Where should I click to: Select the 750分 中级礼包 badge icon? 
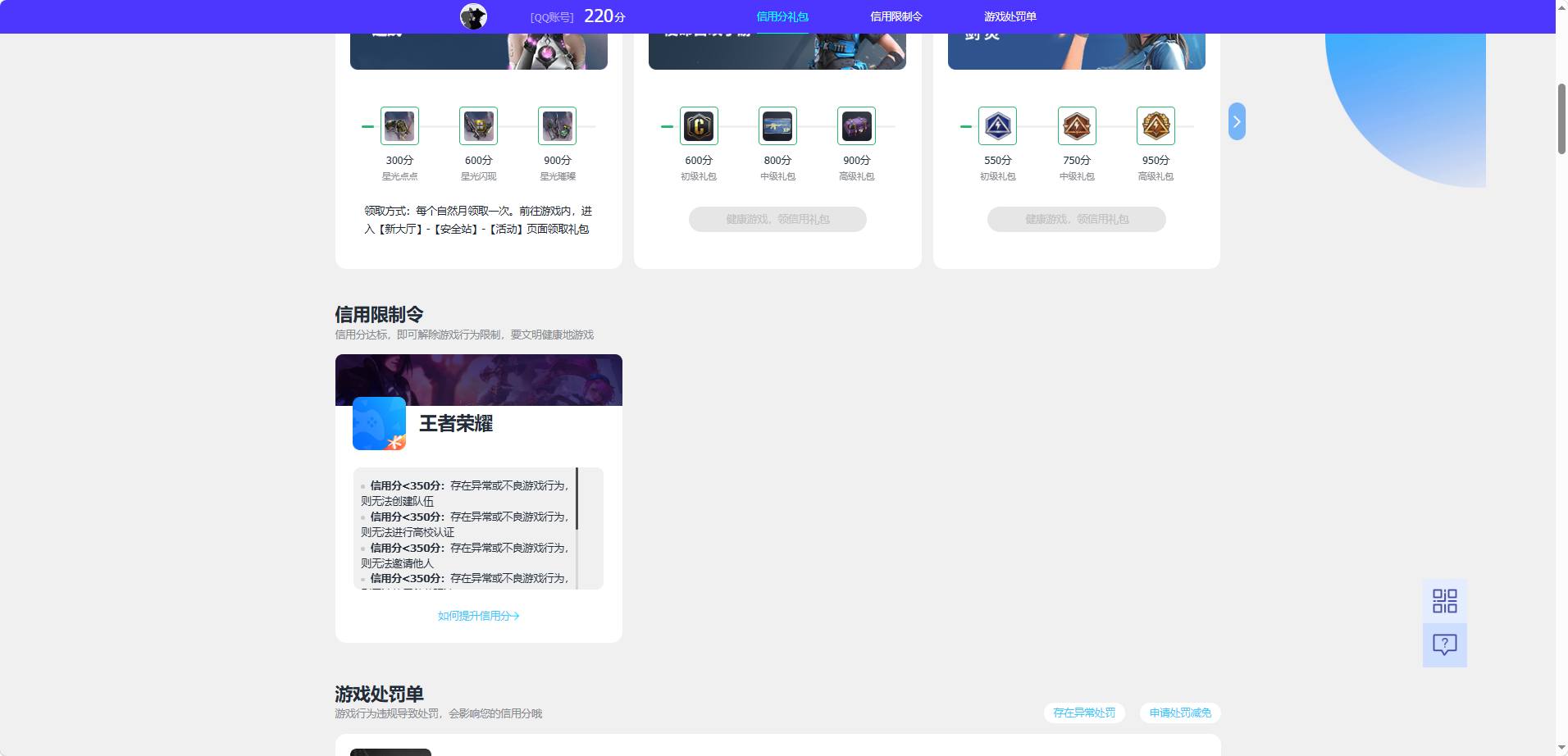click(1077, 126)
